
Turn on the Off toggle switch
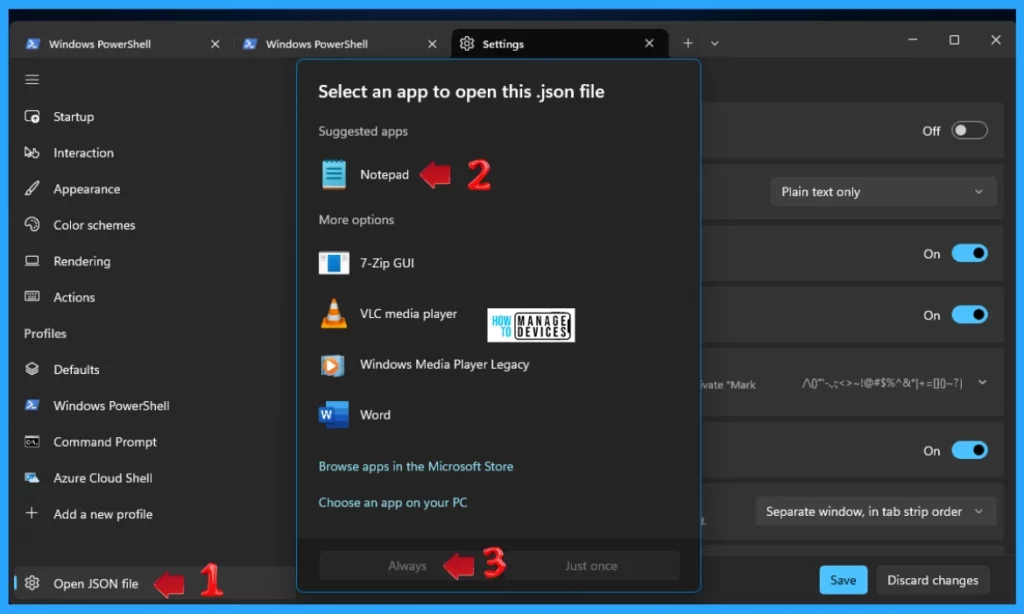coord(969,131)
